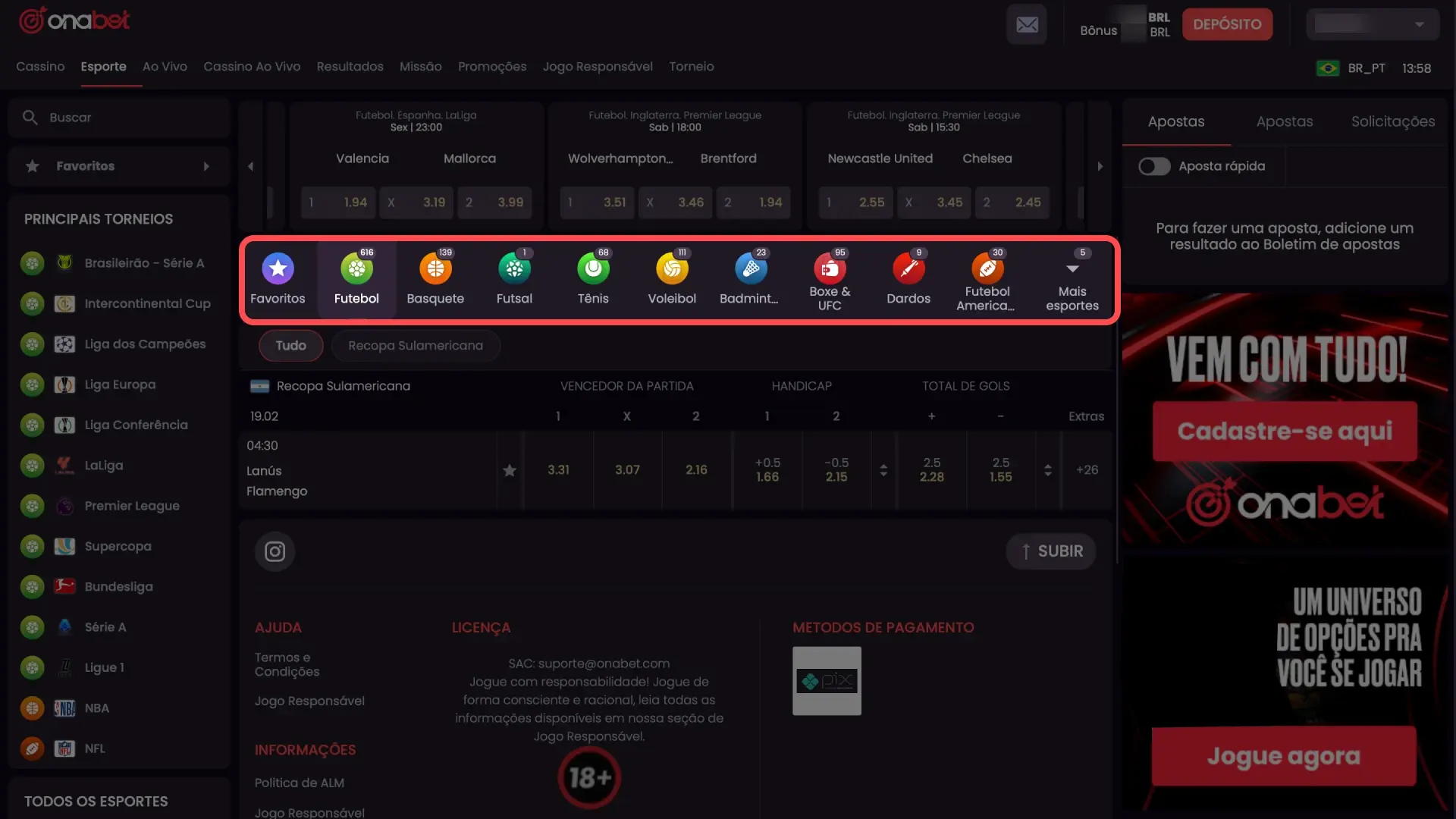1456x819 pixels.
Task: Expand the Favoritos sidebar arrow
Action: (206, 166)
